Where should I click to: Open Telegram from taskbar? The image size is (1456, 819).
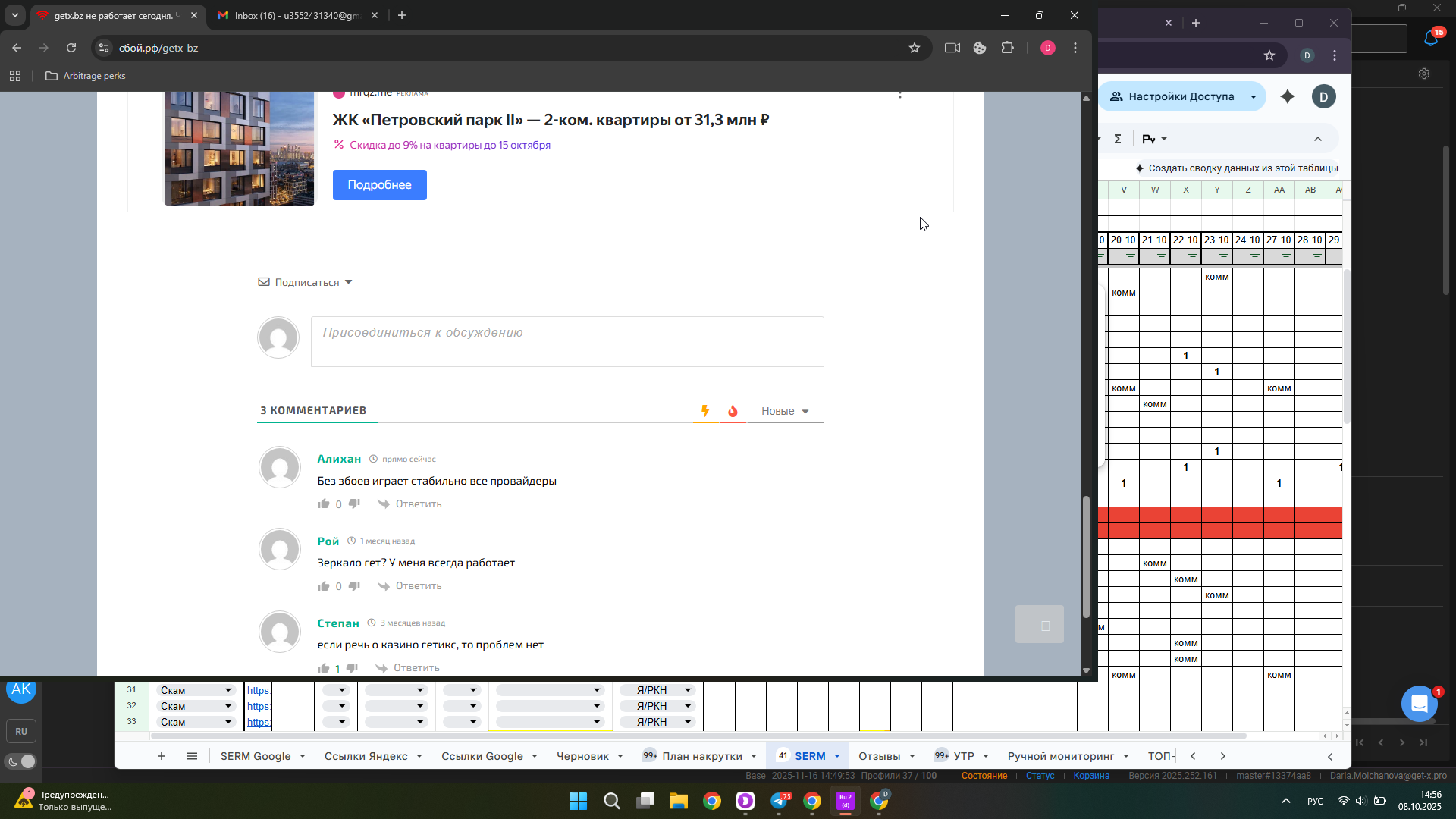pyautogui.click(x=780, y=801)
